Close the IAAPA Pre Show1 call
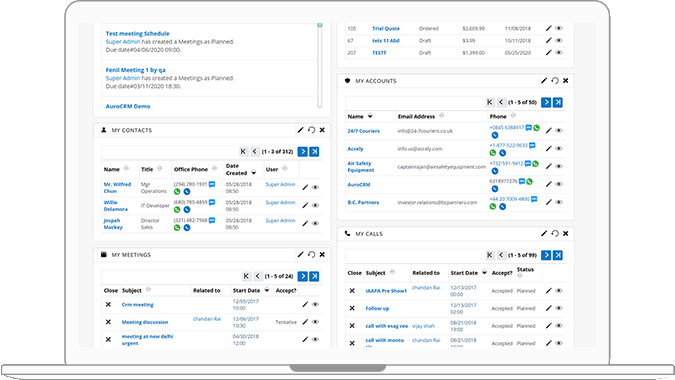The image size is (675, 380). (x=352, y=291)
